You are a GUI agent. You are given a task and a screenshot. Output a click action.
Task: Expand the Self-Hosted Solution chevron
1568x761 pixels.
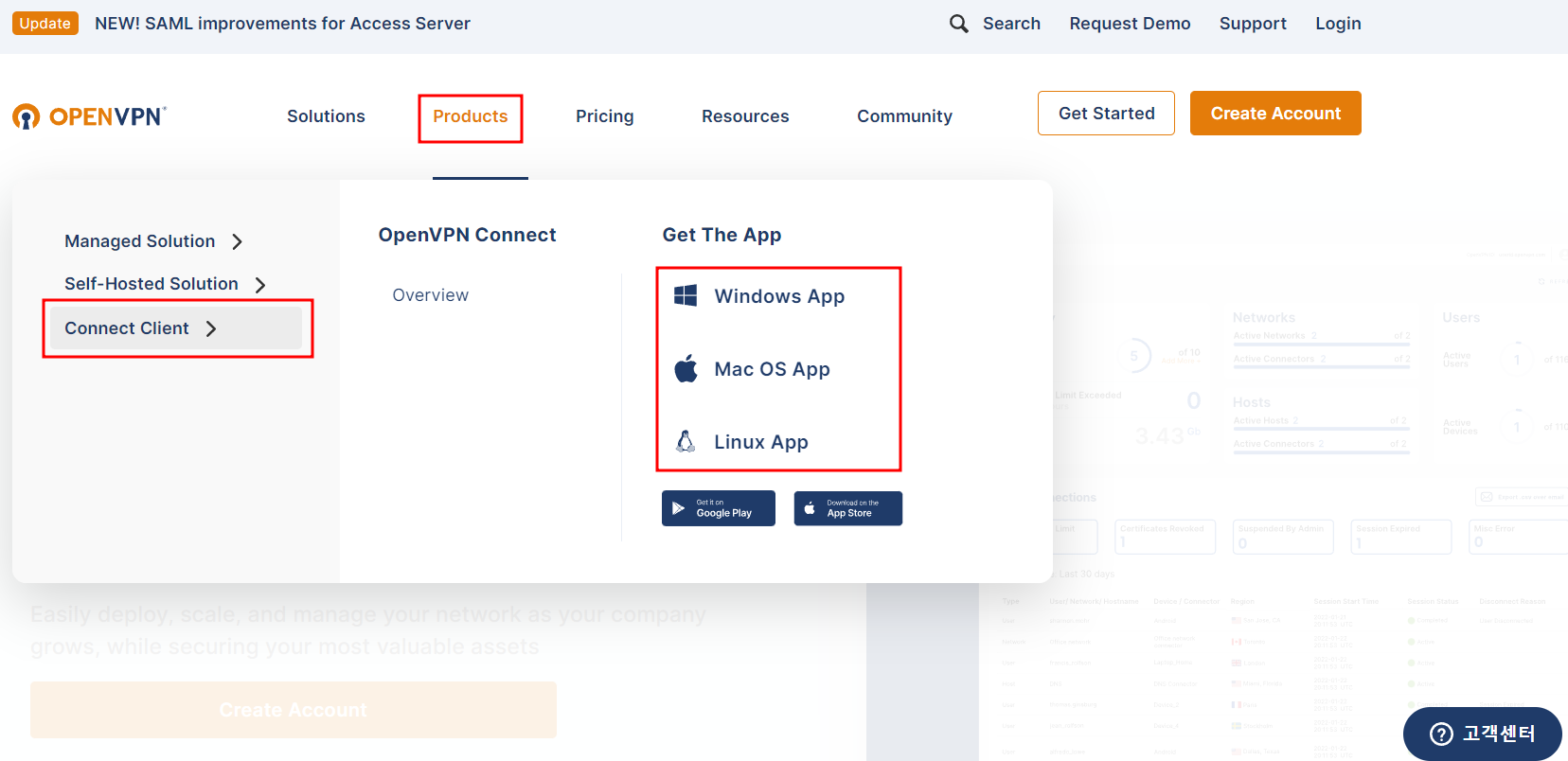point(260,284)
